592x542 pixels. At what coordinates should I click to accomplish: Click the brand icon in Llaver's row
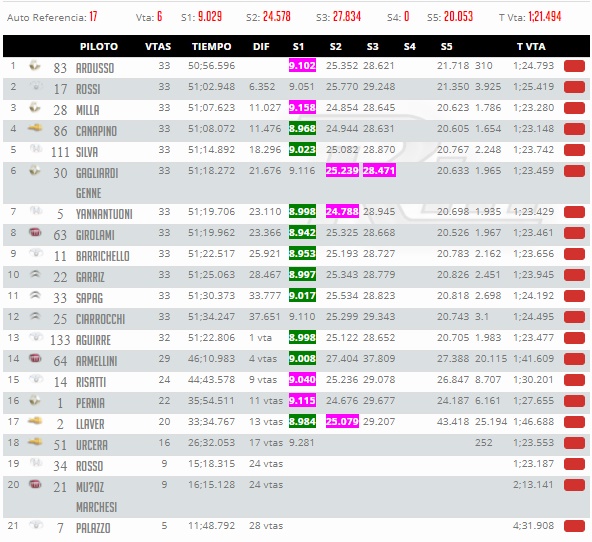point(35,420)
